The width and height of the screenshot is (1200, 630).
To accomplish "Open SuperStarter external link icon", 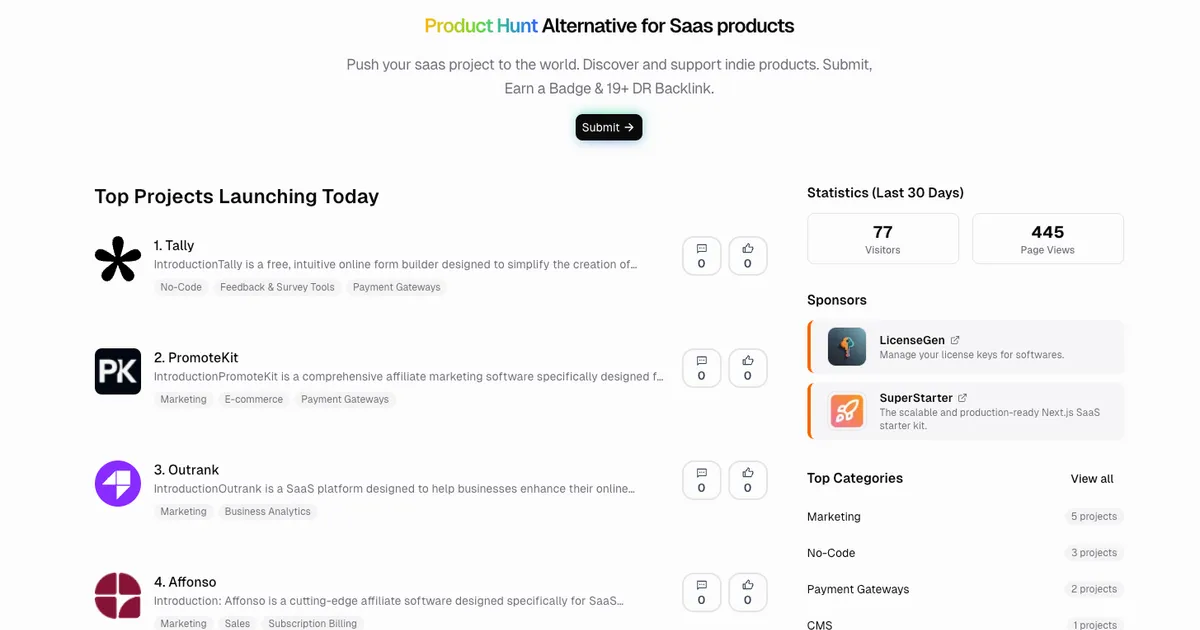I will 963,398.
